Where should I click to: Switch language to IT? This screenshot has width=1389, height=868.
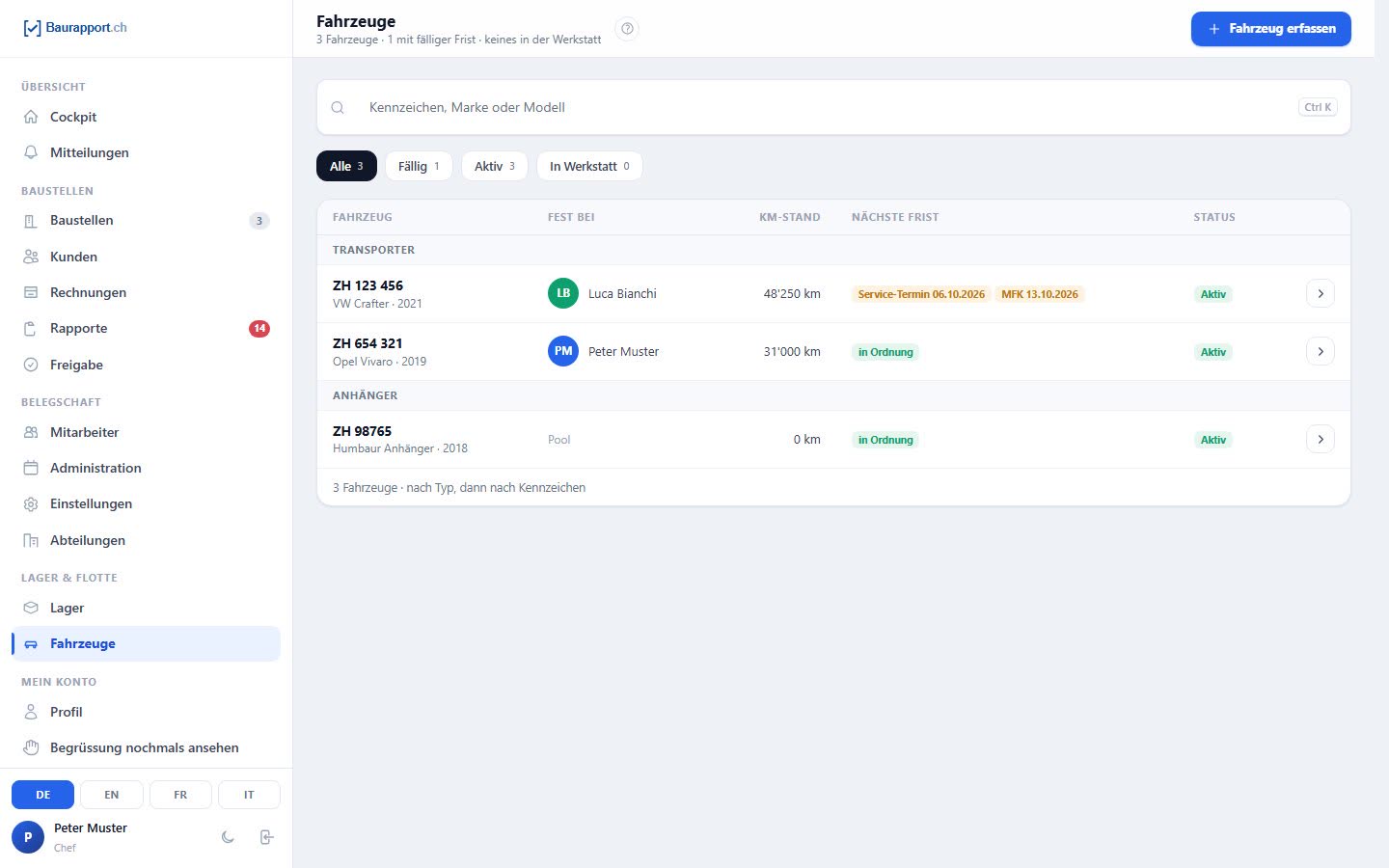pyautogui.click(x=249, y=795)
